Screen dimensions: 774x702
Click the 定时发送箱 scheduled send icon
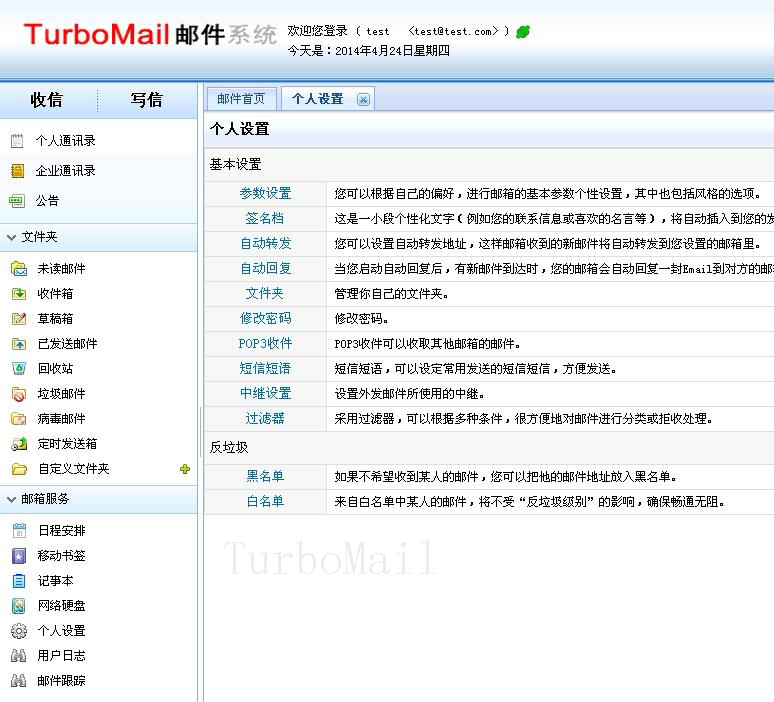[x=19, y=444]
